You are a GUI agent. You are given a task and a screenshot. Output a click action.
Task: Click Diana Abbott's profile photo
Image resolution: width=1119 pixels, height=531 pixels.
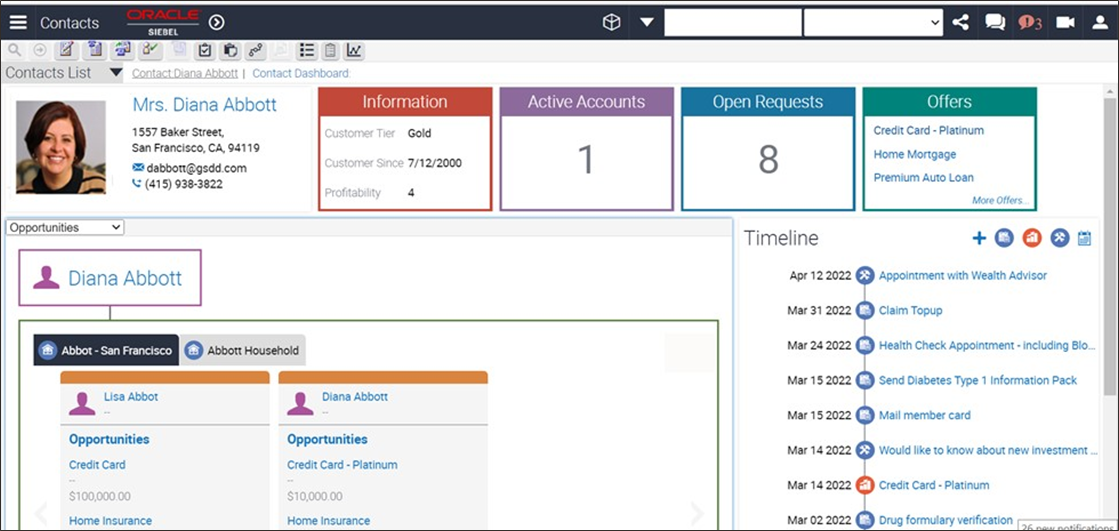coord(61,147)
